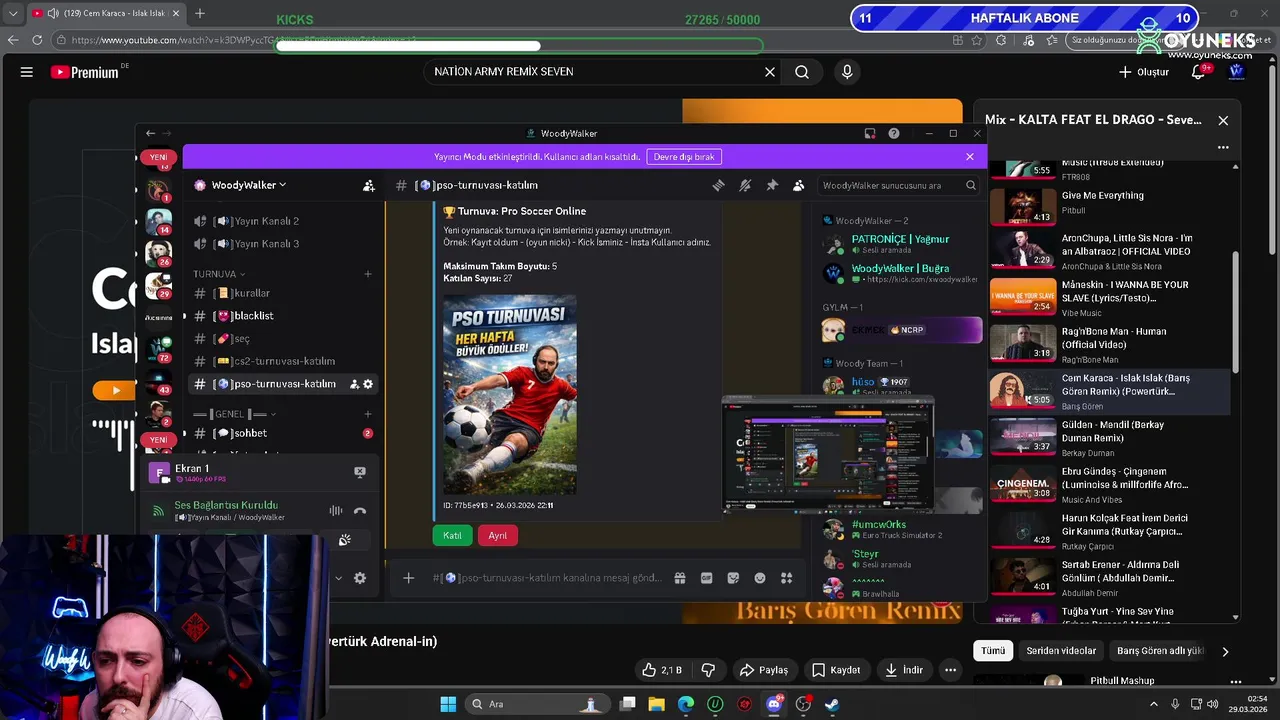Show next filter chips arrow
This screenshot has height=720, width=1280.
1225,651
